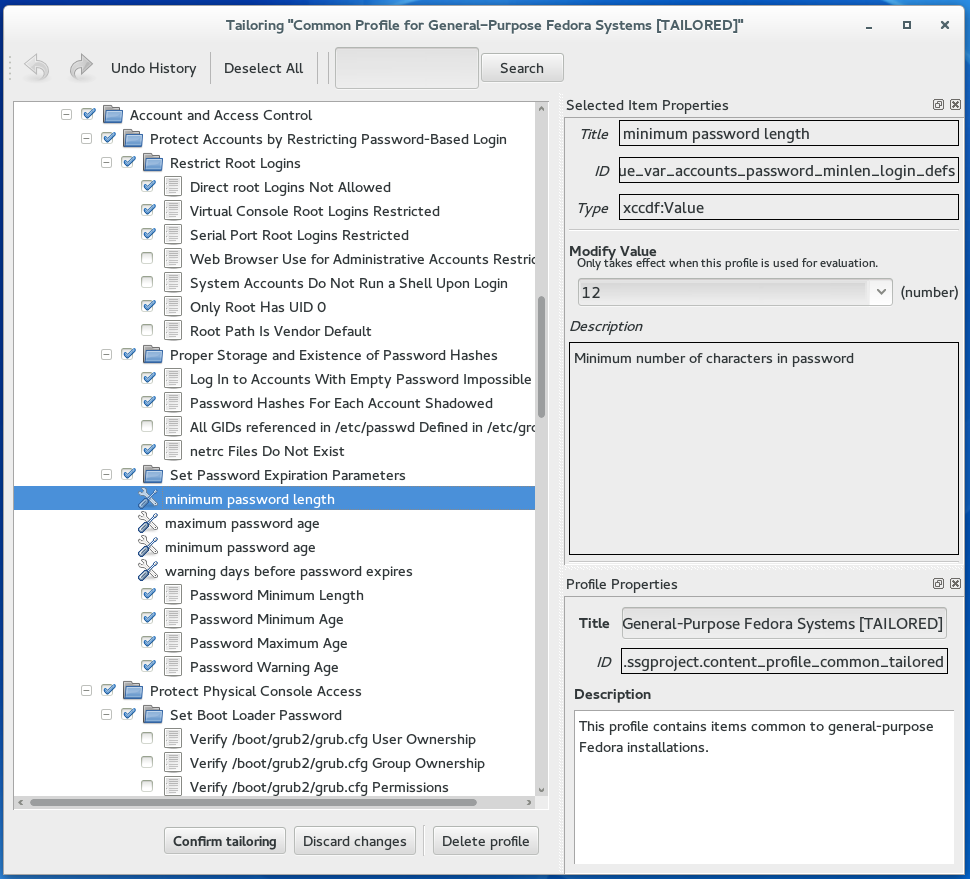Click the document icon next to netrc Files Do Not Exist
Viewport: 970px width, 879px height.
coord(172,451)
